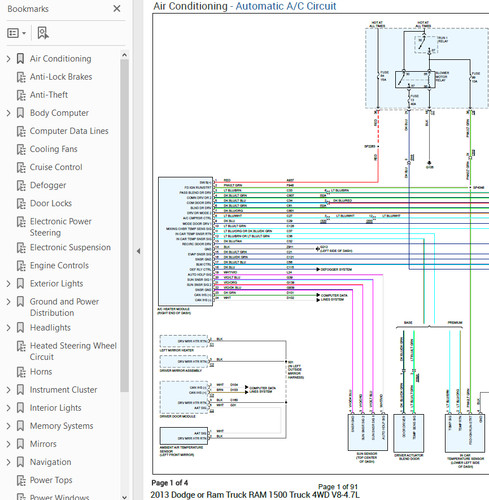Click the Cooling Fans bookmark icon

coord(21,149)
